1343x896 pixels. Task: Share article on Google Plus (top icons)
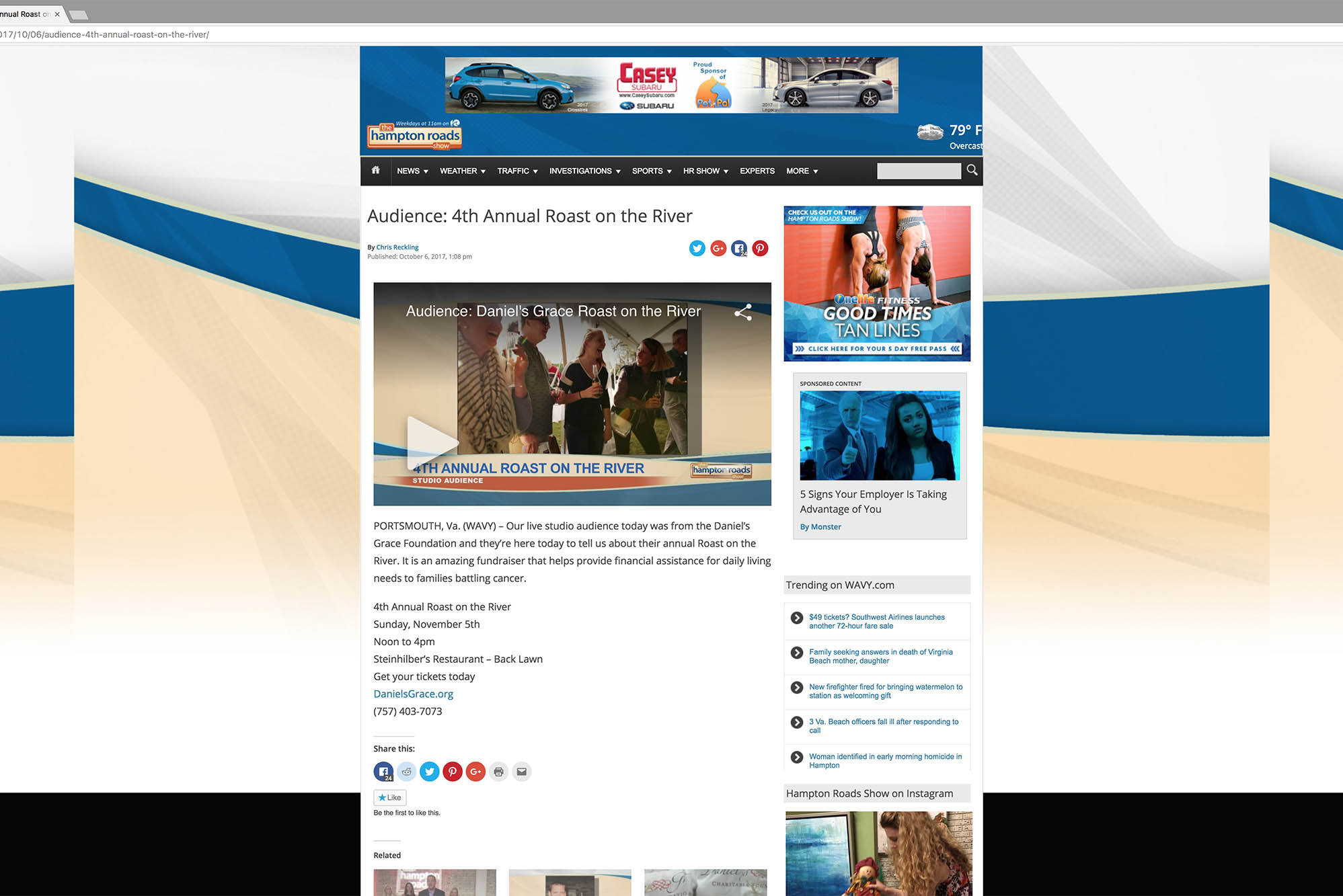(x=718, y=249)
